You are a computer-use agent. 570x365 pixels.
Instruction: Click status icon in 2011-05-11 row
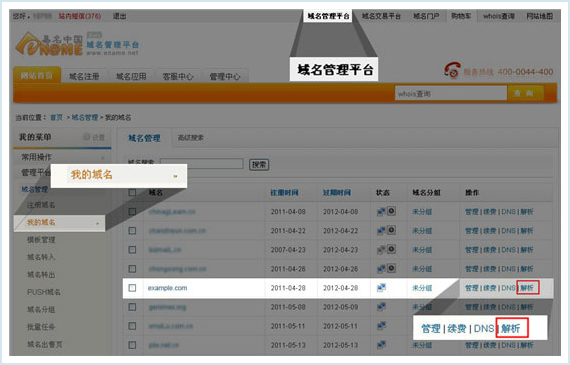[381, 326]
